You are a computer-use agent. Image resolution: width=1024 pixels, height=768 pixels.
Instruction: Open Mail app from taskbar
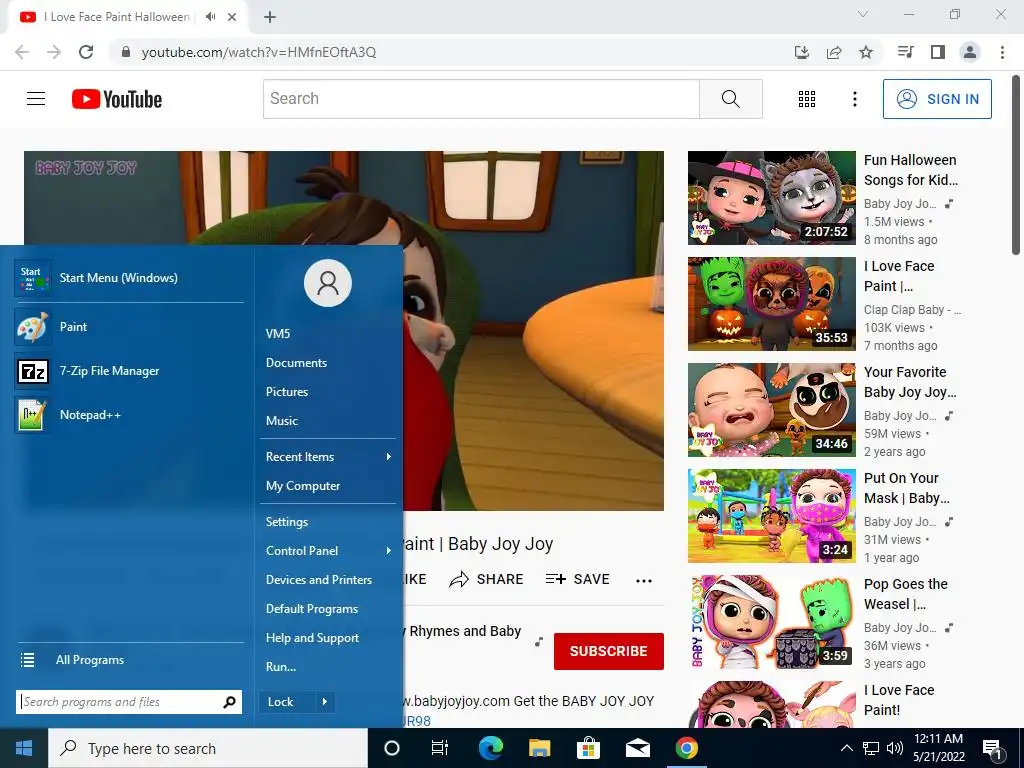point(637,748)
